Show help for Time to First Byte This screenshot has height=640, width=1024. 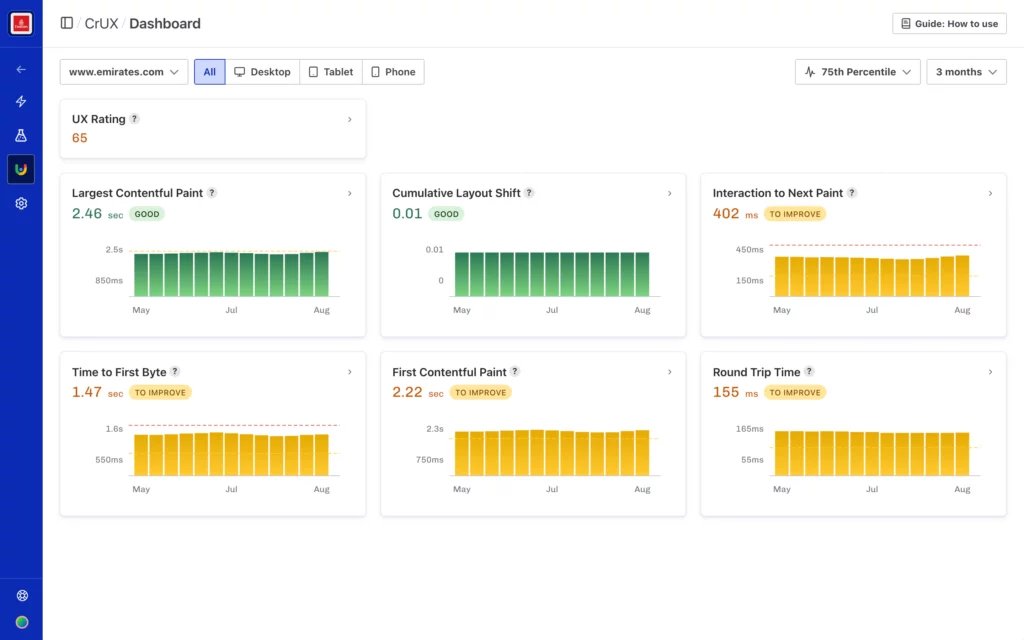175,372
